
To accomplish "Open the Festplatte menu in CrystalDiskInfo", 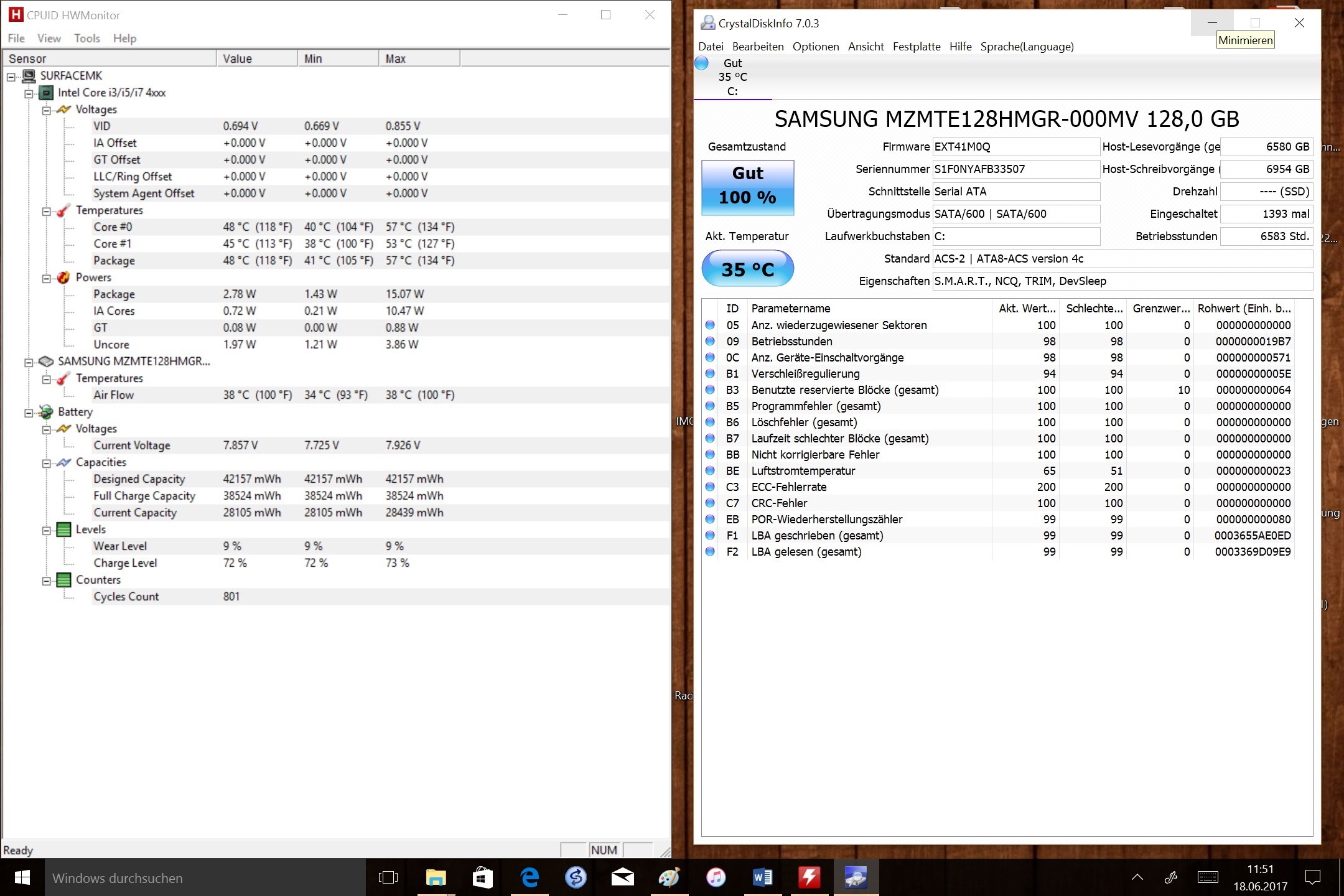I will click(x=916, y=47).
